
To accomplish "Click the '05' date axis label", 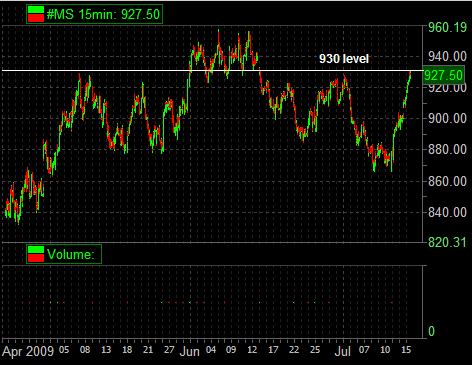I will (x=64, y=350).
